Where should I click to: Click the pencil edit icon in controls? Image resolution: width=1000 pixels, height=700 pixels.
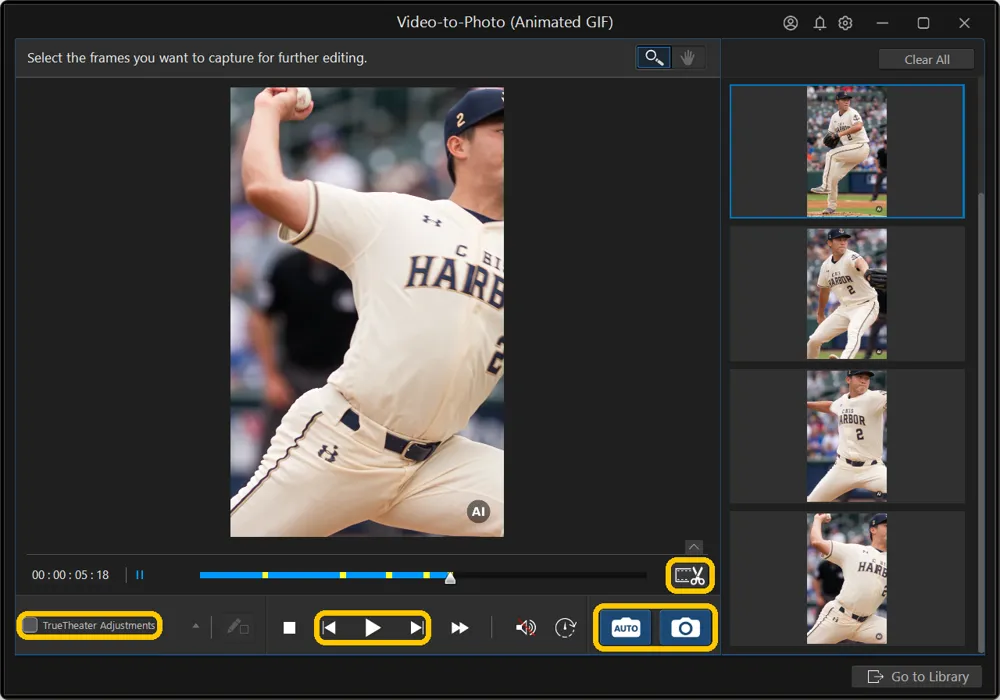(x=237, y=627)
